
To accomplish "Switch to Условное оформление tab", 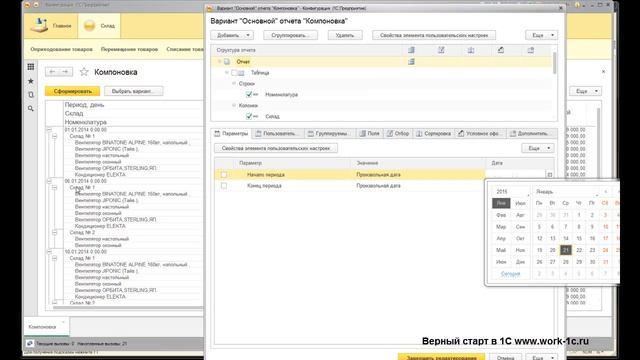I will (480, 133).
